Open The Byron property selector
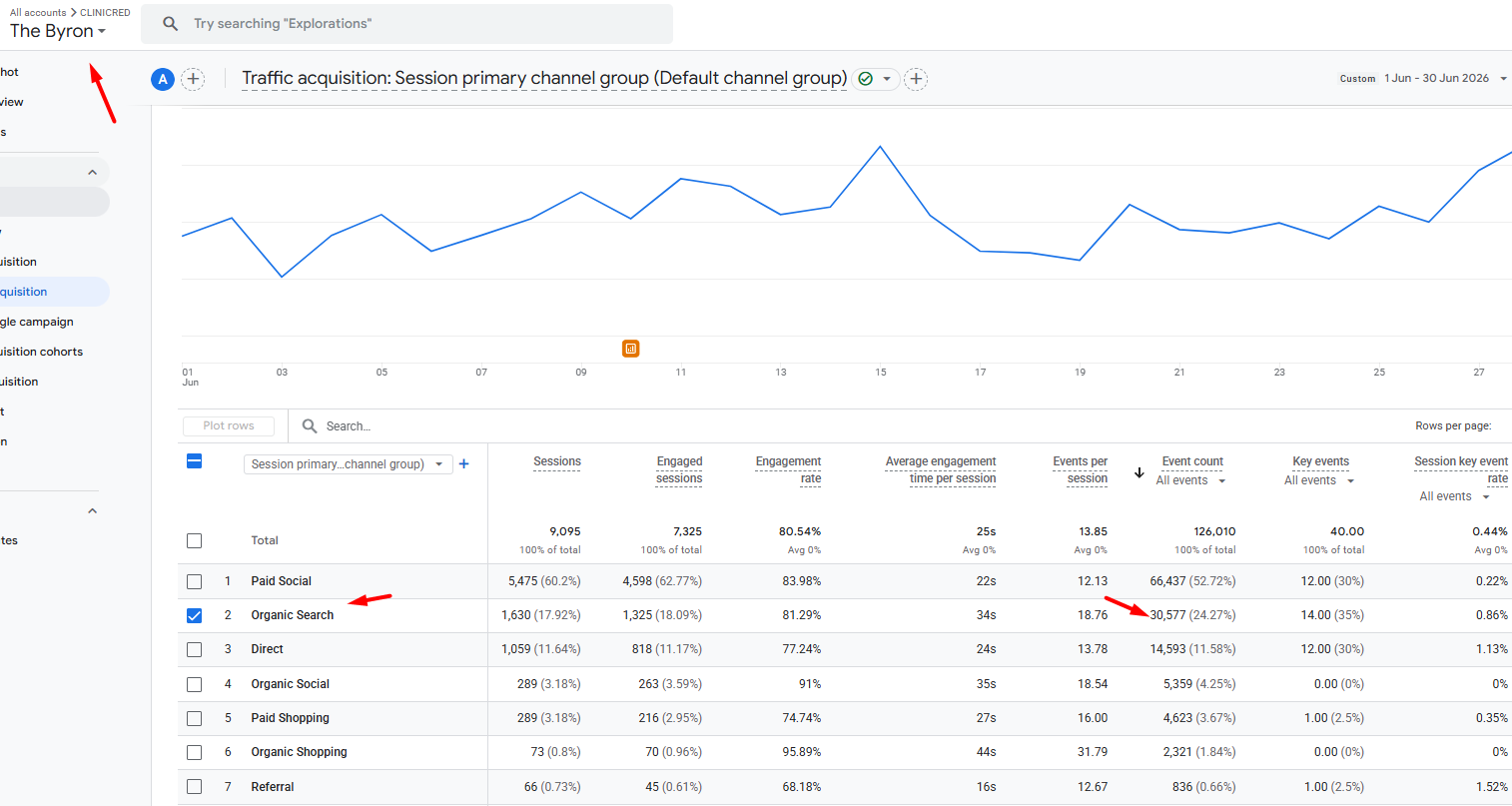This screenshot has width=1512, height=806. coord(57,31)
